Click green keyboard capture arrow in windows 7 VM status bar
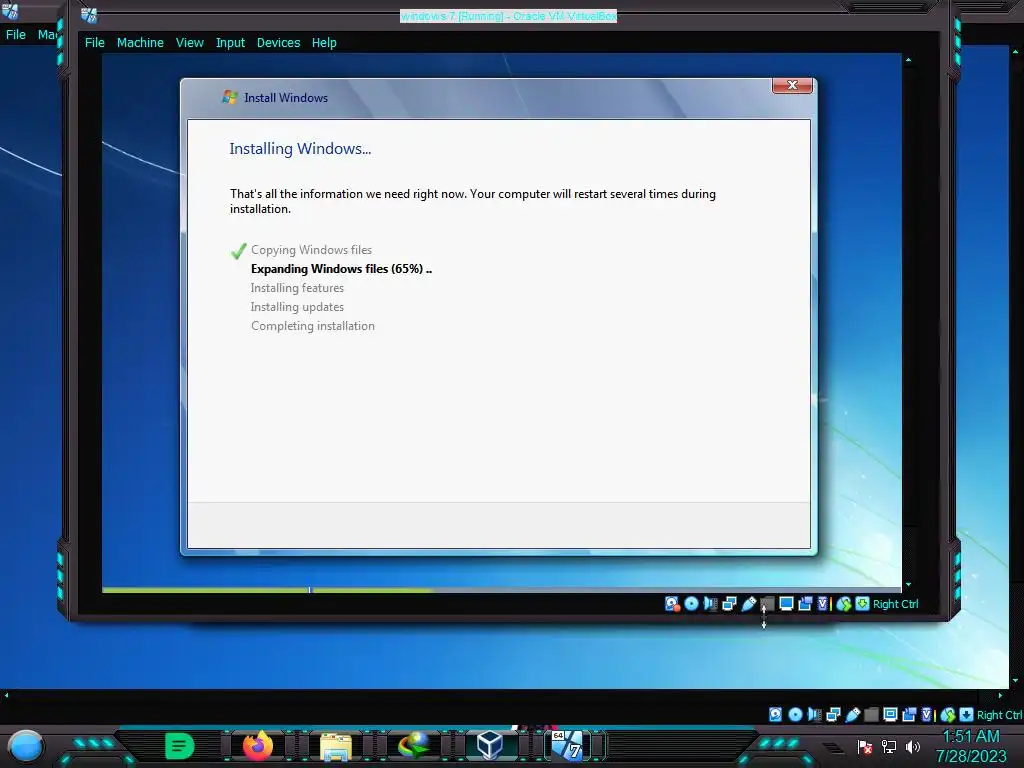Screen dimensions: 1024x768 coord(862,604)
